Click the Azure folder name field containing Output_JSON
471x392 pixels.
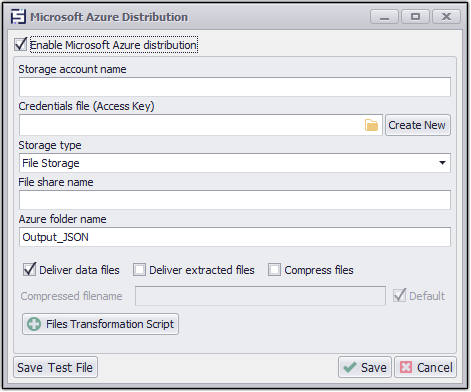click(x=235, y=237)
